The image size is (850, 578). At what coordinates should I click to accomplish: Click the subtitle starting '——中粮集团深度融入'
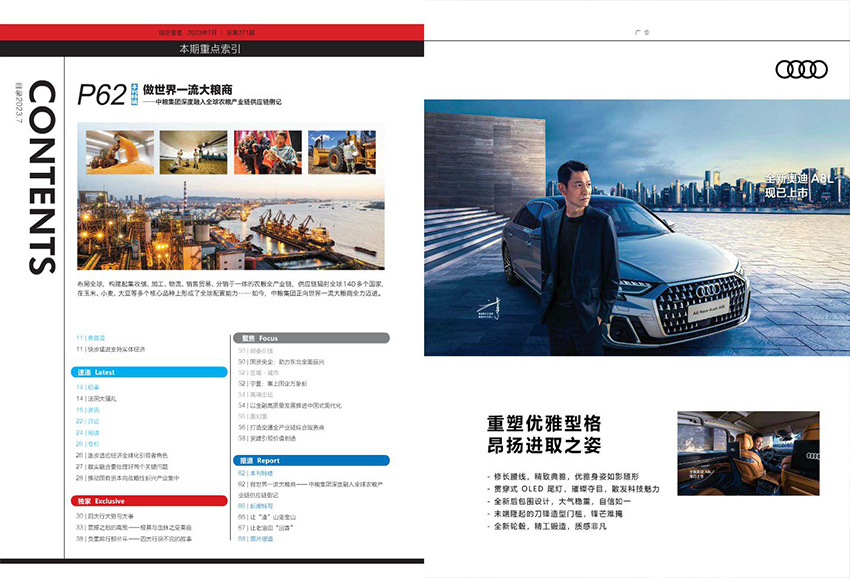212,102
